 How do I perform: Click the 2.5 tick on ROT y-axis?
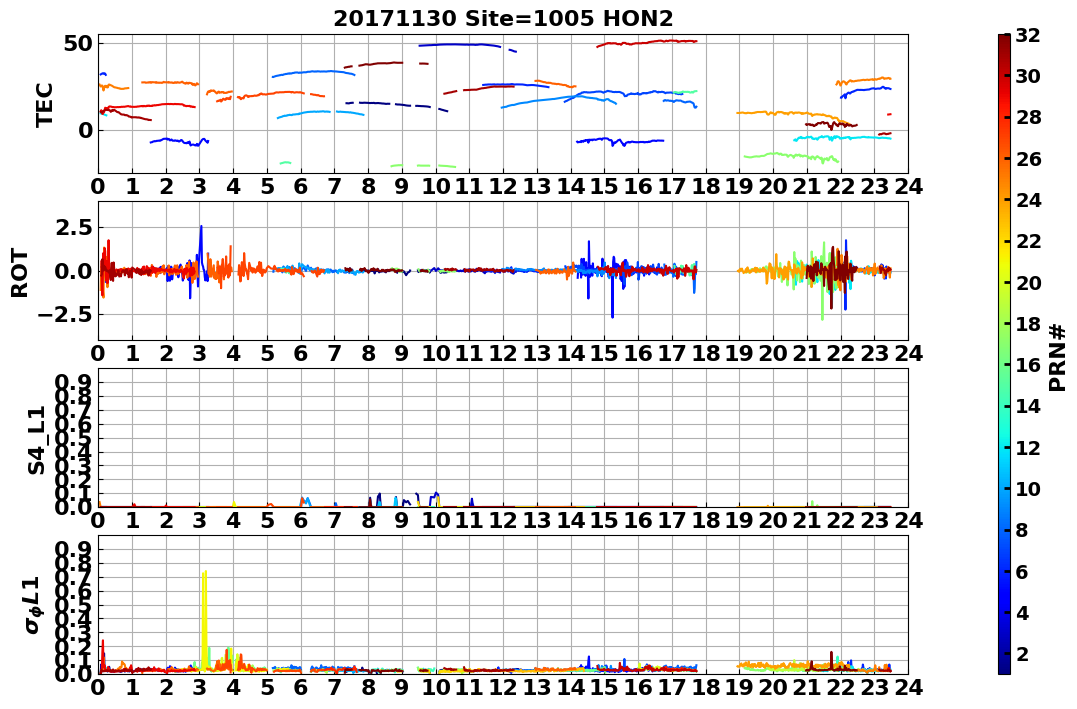coord(73,227)
